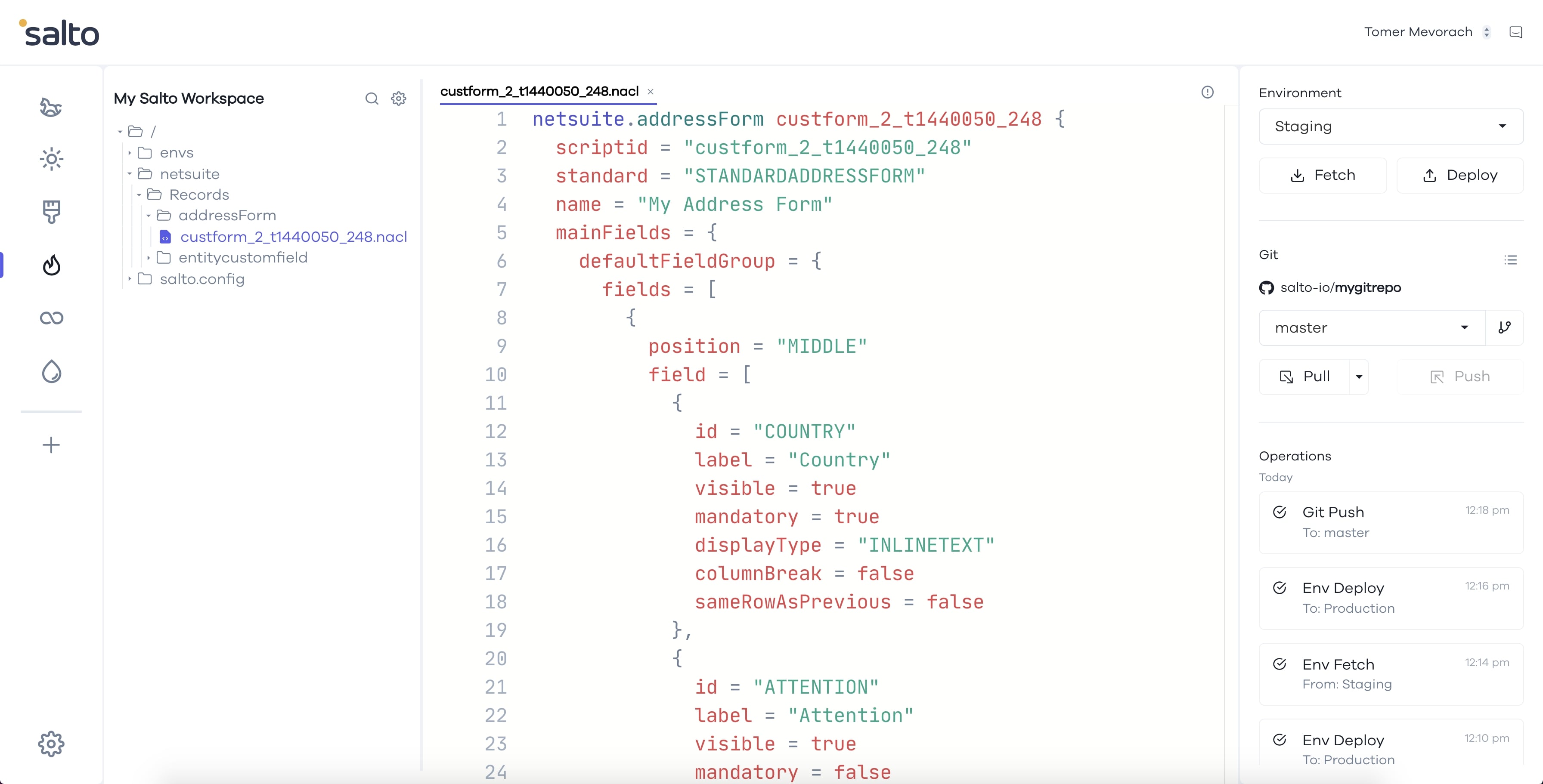This screenshot has width=1543, height=784.
Task: Search the workspace with magnifier icon
Action: (x=372, y=98)
